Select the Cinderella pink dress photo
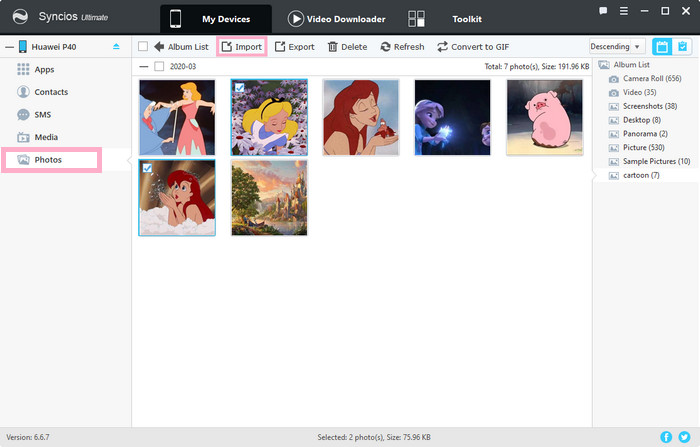The image size is (700, 447). tap(177, 117)
